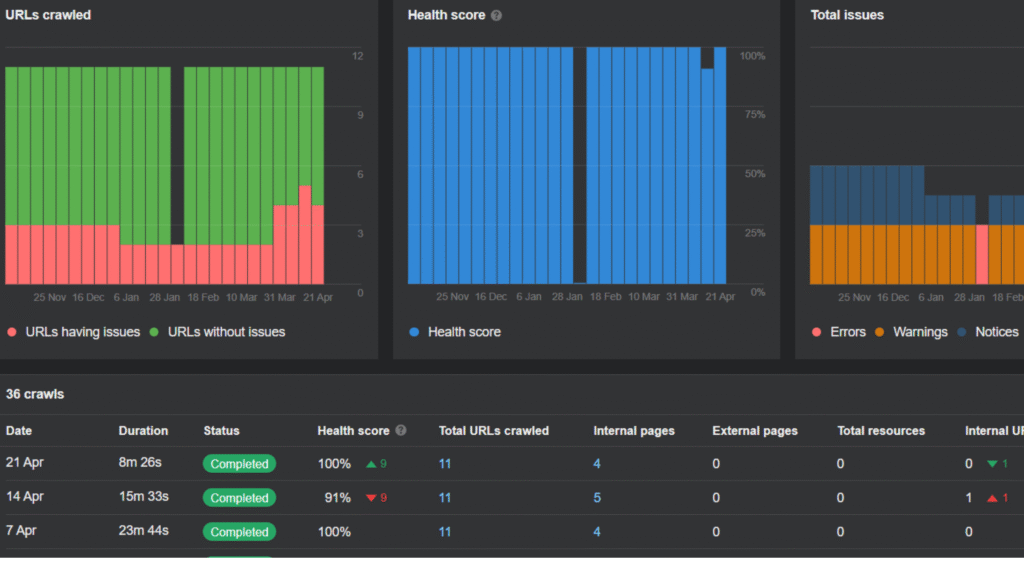1024x576 pixels.
Task: Click green up arrow beside 100% health score
Action: 371,464
